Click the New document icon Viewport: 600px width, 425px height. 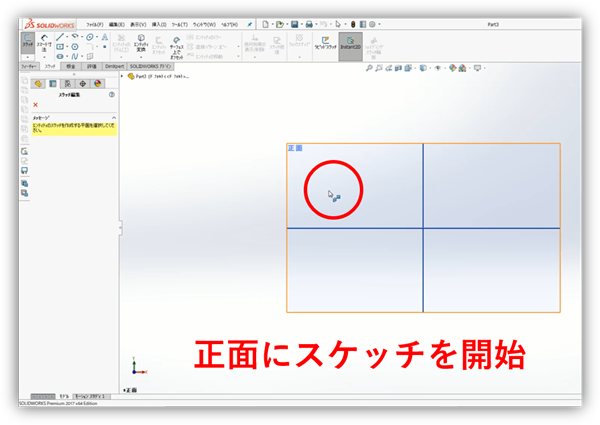pyautogui.click(x=265, y=24)
